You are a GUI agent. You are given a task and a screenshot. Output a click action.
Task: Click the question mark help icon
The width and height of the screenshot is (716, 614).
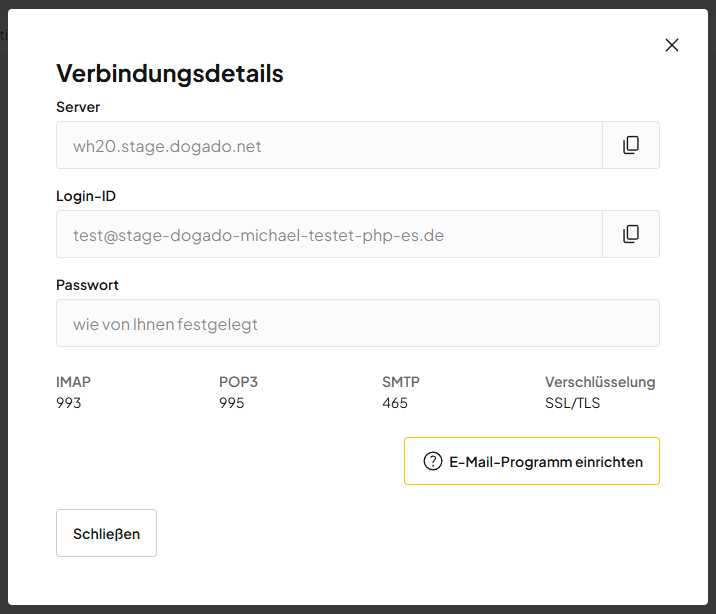[432, 461]
